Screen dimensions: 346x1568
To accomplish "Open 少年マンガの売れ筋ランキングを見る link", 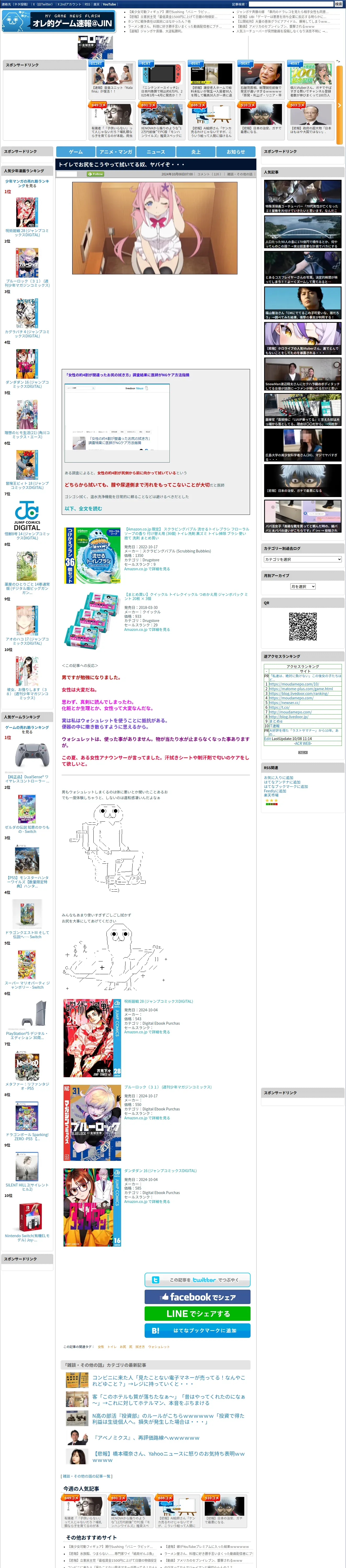I will click(27, 183).
